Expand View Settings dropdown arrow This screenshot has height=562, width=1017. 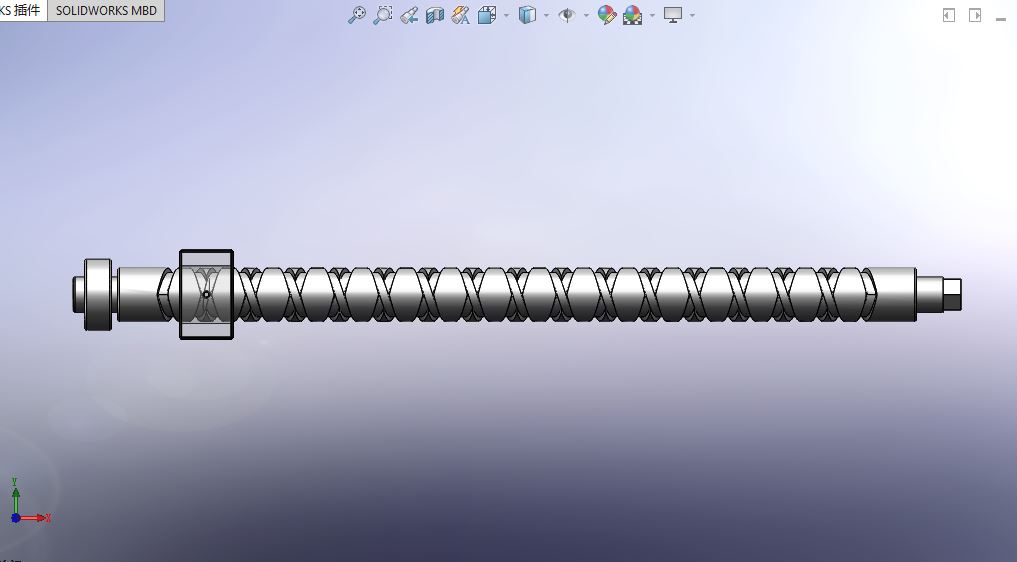click(x=692, y=16)
